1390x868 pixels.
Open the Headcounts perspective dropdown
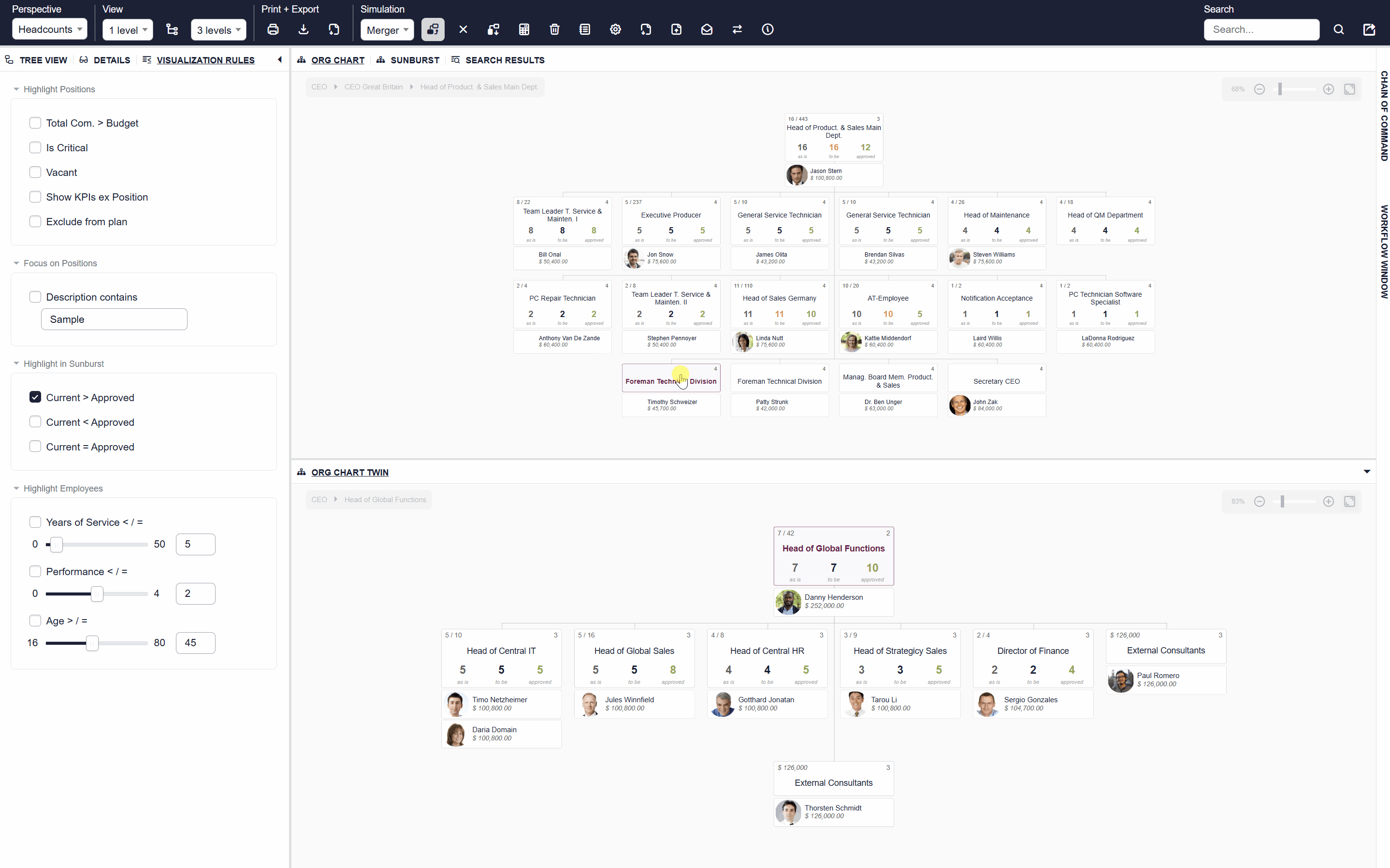[50, 30]
